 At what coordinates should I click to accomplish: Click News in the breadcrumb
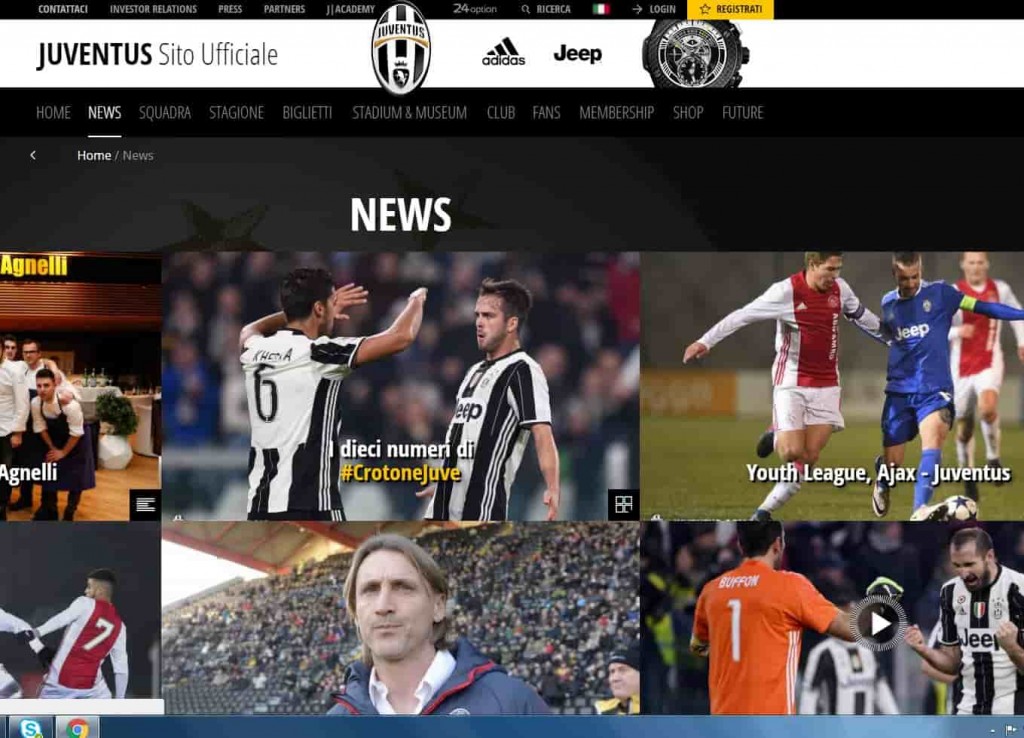[x=138, y=155]
